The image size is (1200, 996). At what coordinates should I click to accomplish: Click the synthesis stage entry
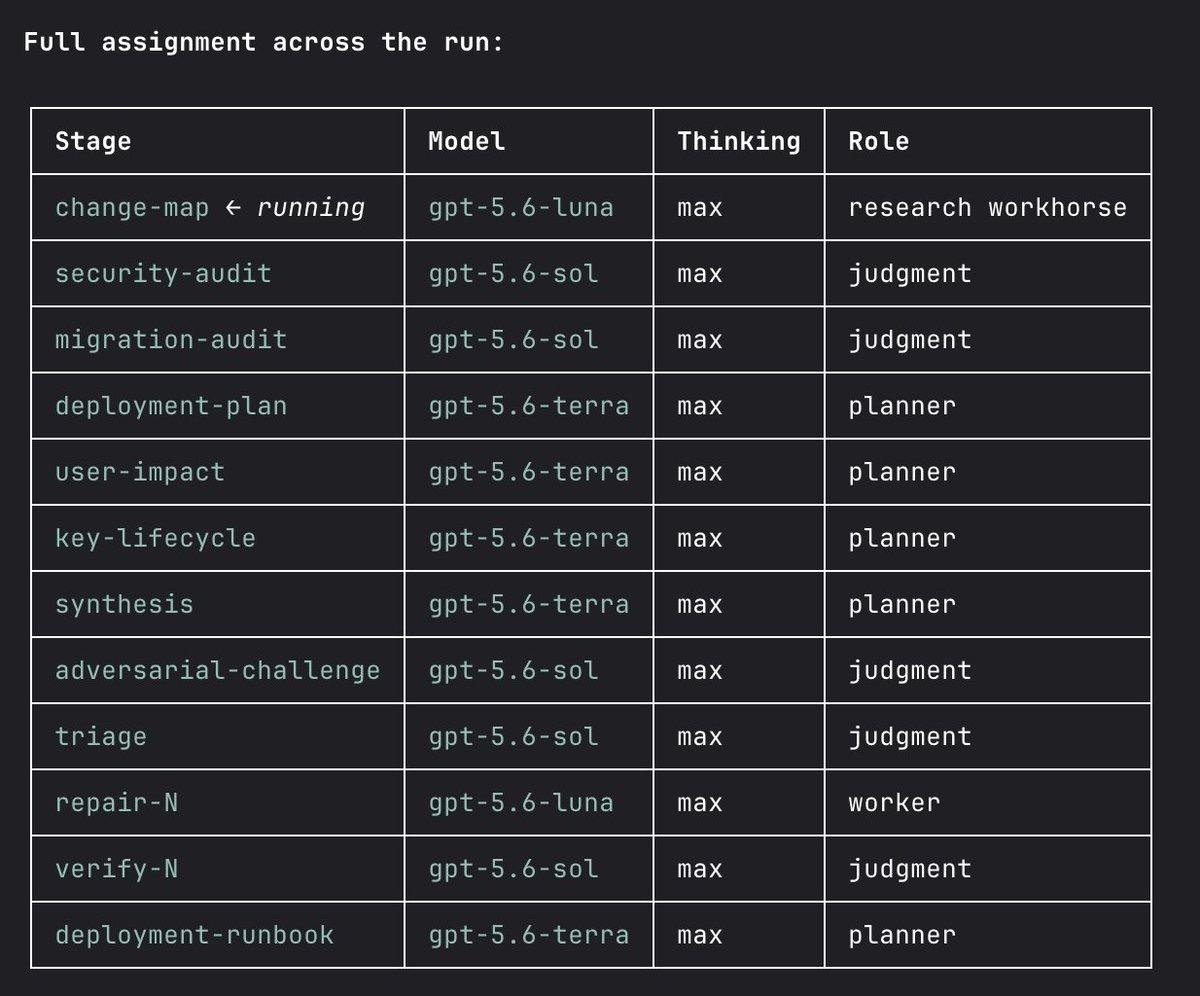[124, 604]
